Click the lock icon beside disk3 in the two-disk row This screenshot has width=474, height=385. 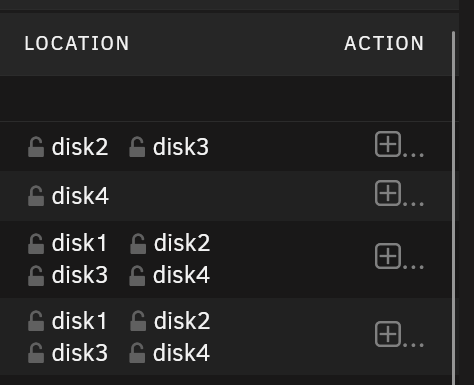[137, 147]
